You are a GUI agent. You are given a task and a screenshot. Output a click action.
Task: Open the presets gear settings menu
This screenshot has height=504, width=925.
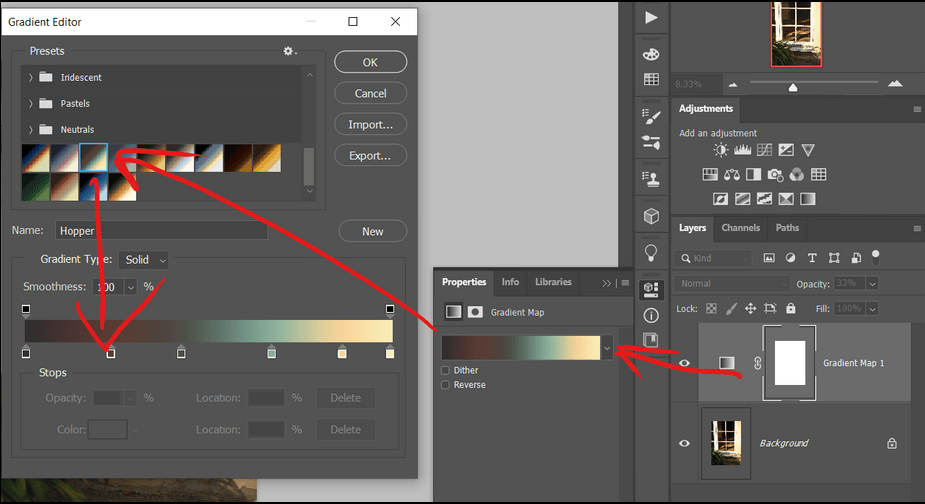pos(289,51)
